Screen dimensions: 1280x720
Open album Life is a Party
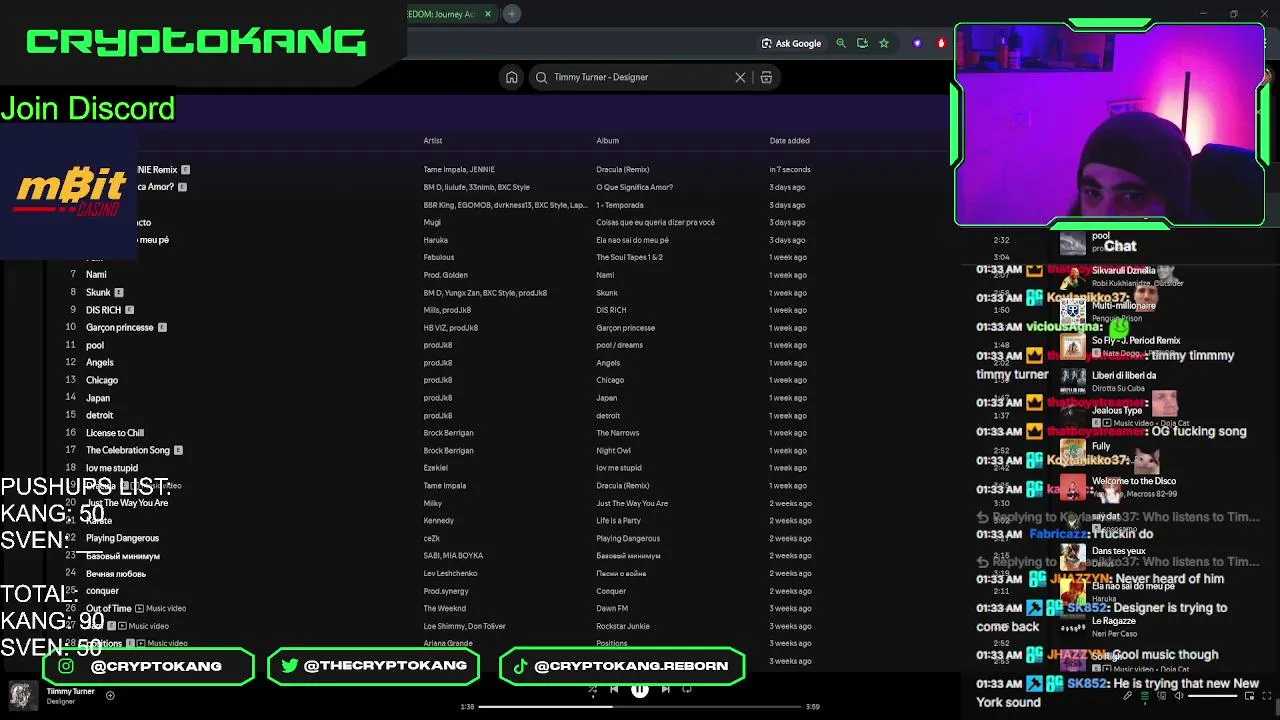[x=618, y=521]
